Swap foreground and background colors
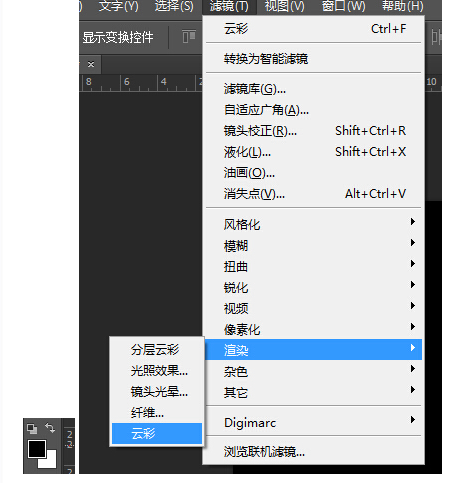Image resolution: width=468 pixels, height=483 pixels. pyautogui.click(x=50, y=428)
